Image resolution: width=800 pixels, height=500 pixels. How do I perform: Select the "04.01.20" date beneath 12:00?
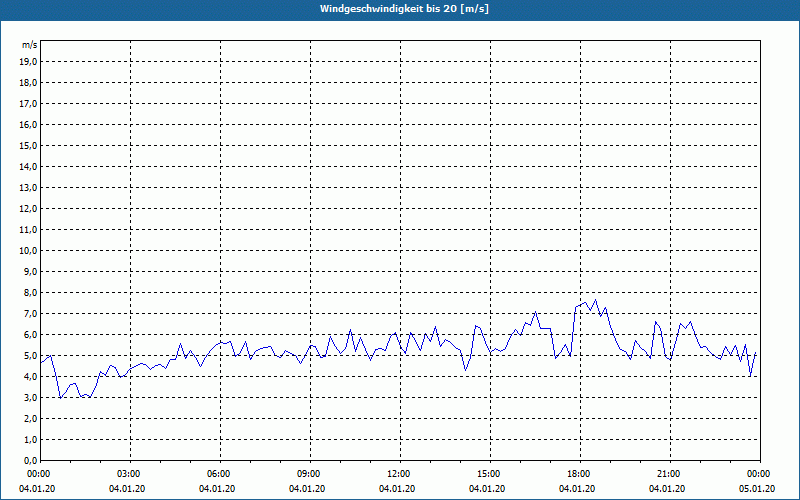(x=397, y=489)
